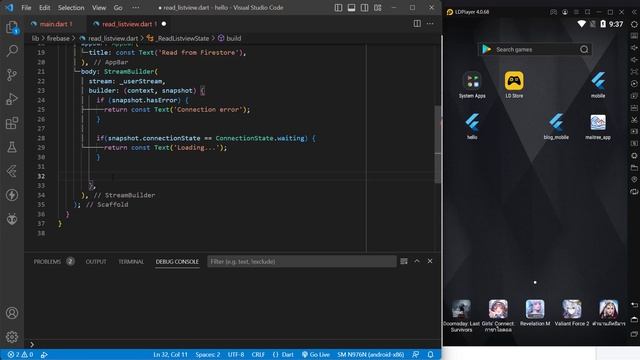Open Customize Layout icon

pos(378,8)
